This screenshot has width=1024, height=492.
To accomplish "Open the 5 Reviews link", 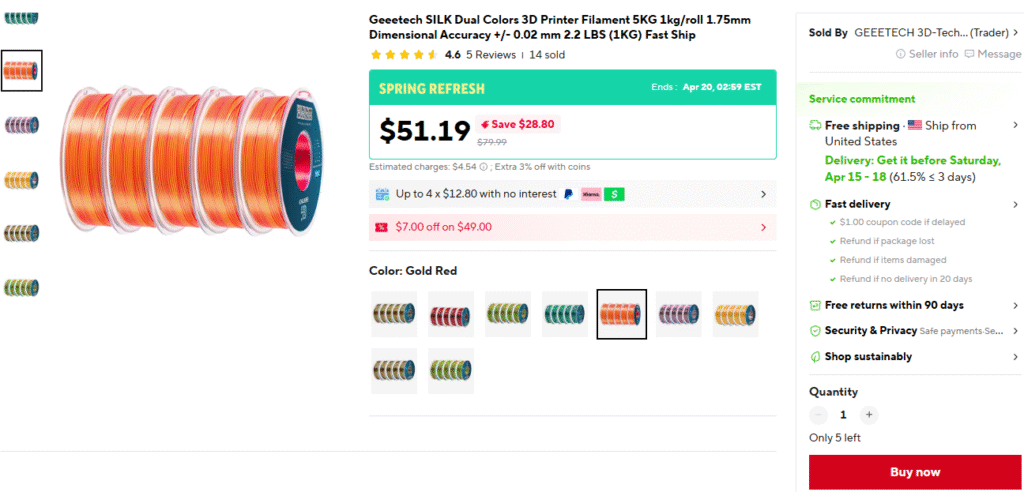I will click(x=491, y=55).
